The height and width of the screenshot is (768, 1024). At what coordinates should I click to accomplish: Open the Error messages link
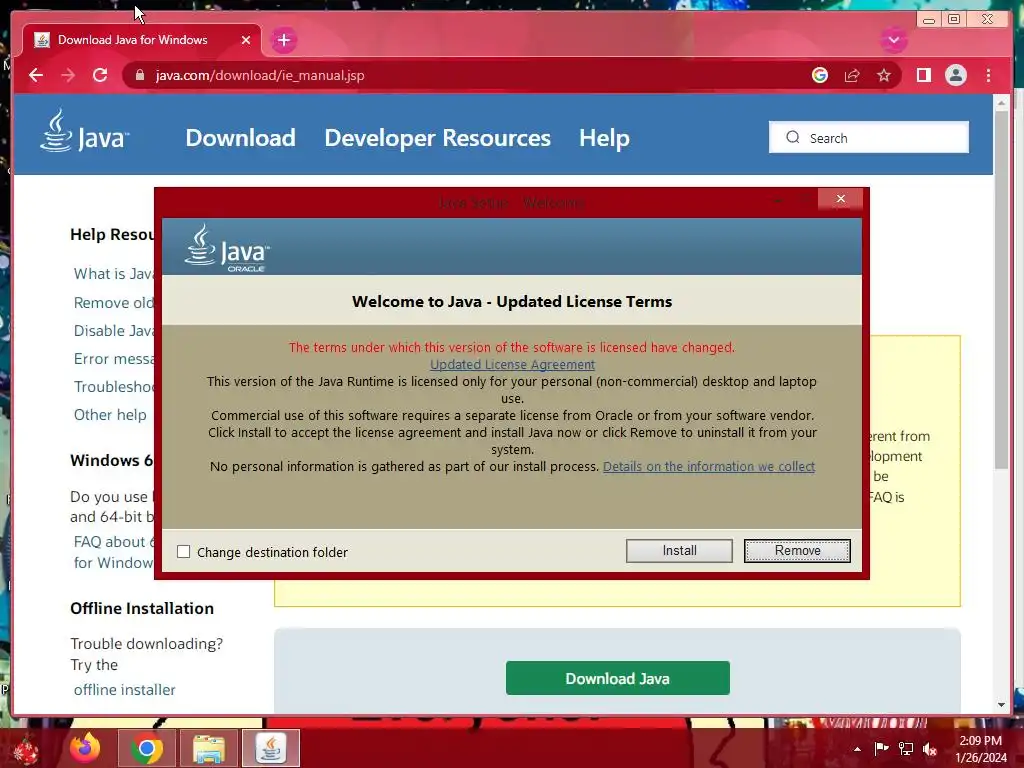[114, 359]
